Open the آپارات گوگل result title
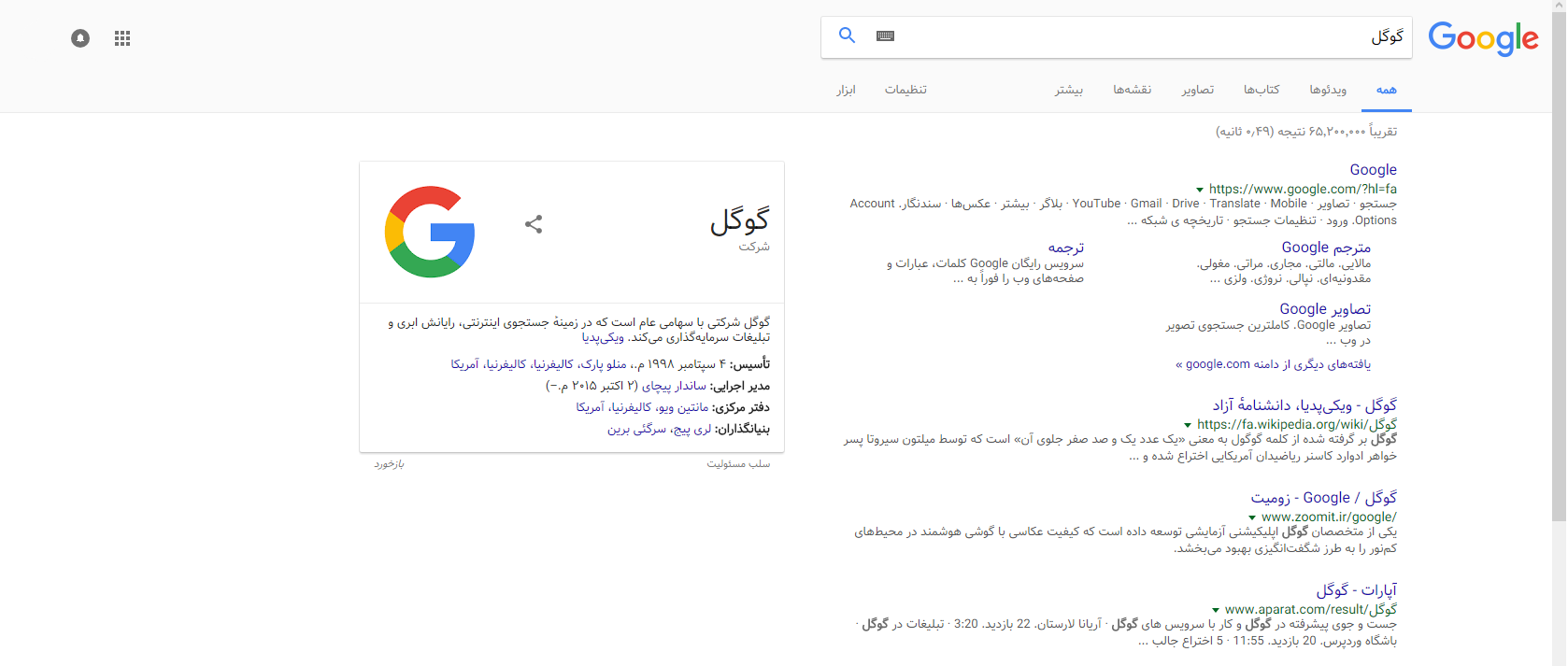1568x666 pixels. 1357,590
